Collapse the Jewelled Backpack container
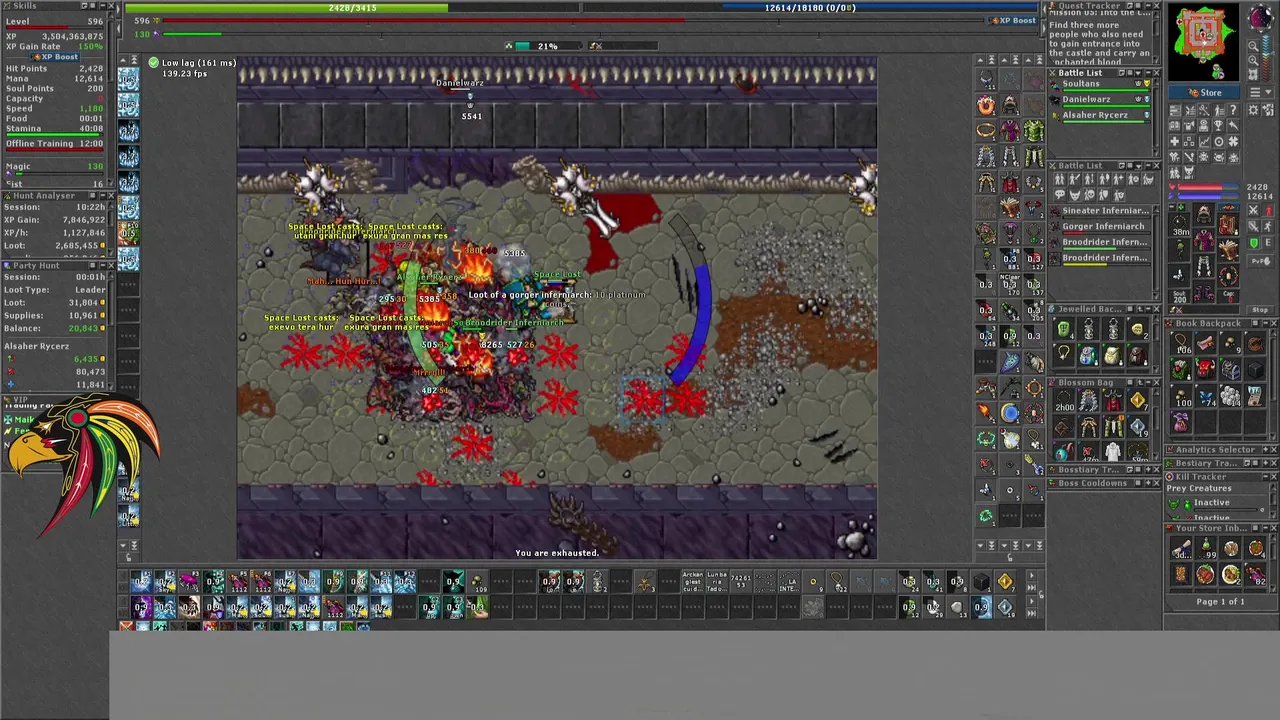 click(1148, 309)
